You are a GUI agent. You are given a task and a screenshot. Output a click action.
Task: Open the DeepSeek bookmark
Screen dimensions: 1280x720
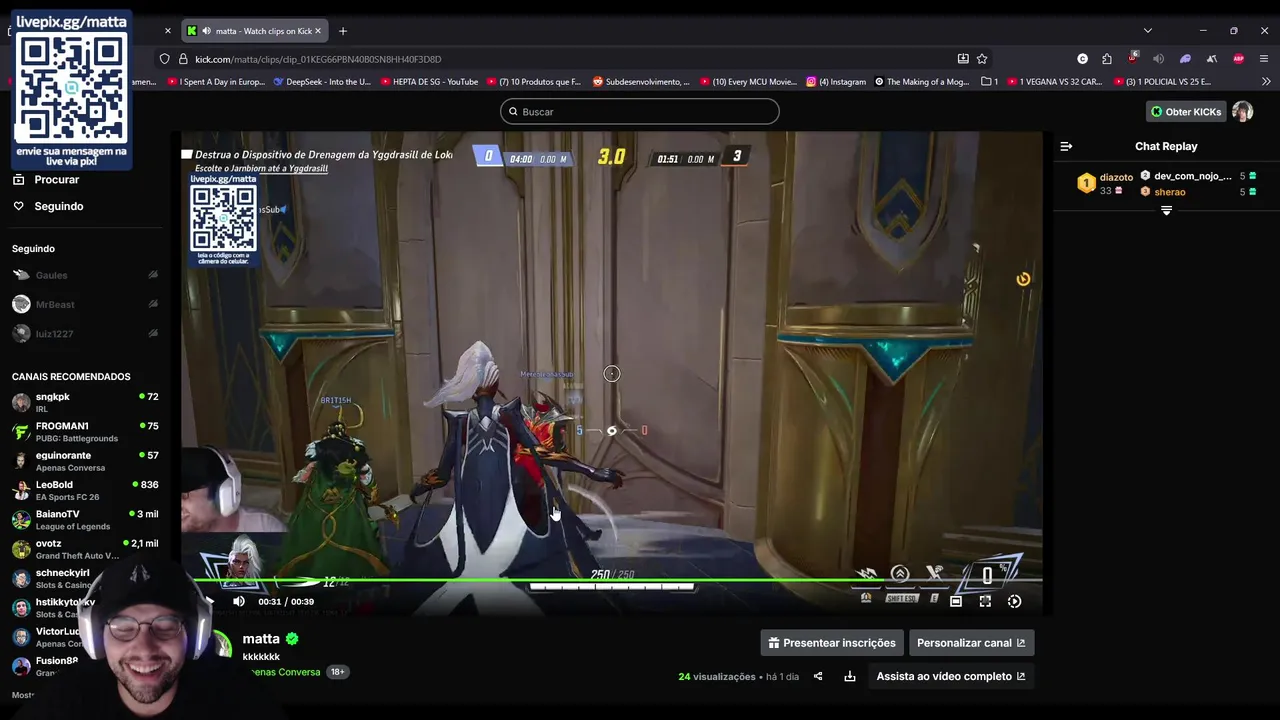(321, 82)
